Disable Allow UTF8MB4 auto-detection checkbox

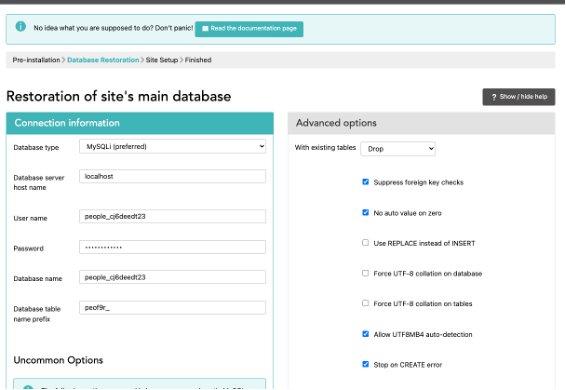click(x=366, y=334)
